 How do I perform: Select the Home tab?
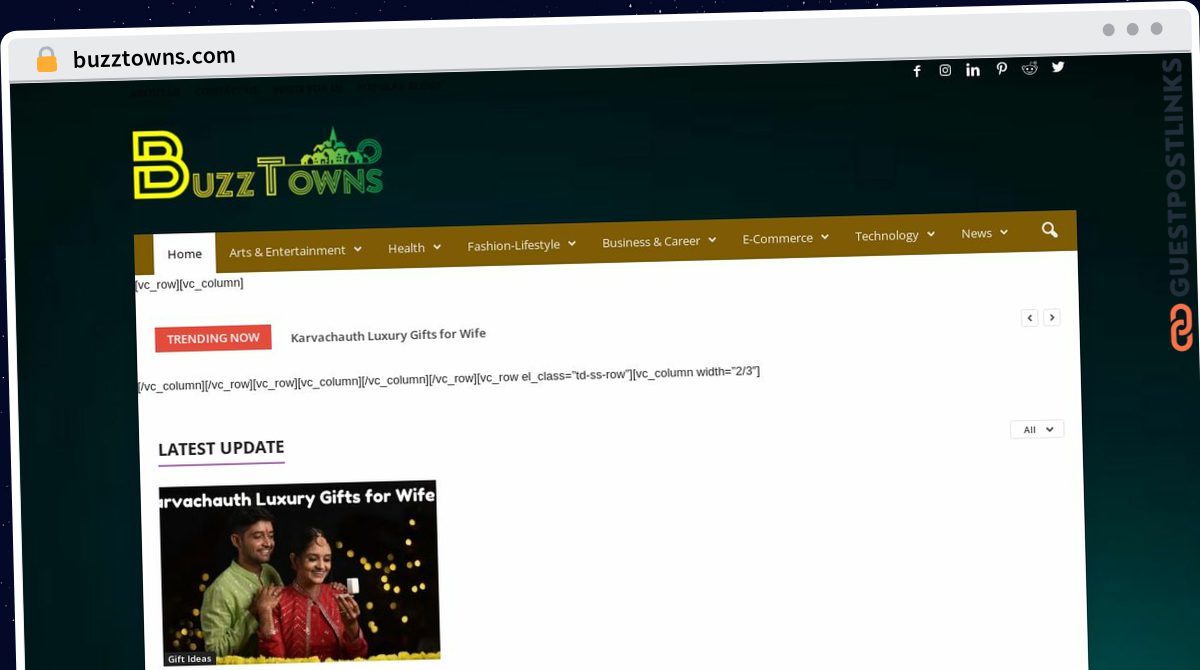pyautogui.click(x=184, y=254)
